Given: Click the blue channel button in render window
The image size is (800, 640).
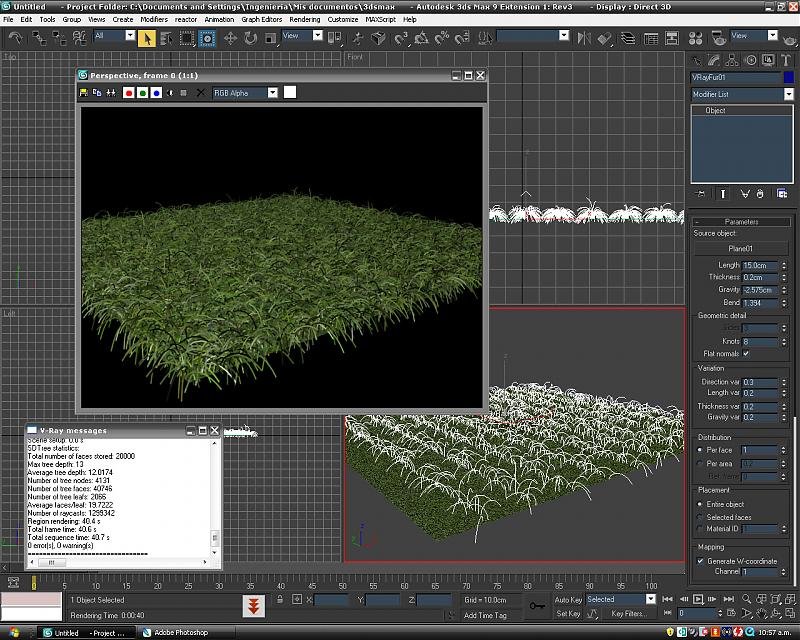Looking at the screenshot, I should click(156, 93).
